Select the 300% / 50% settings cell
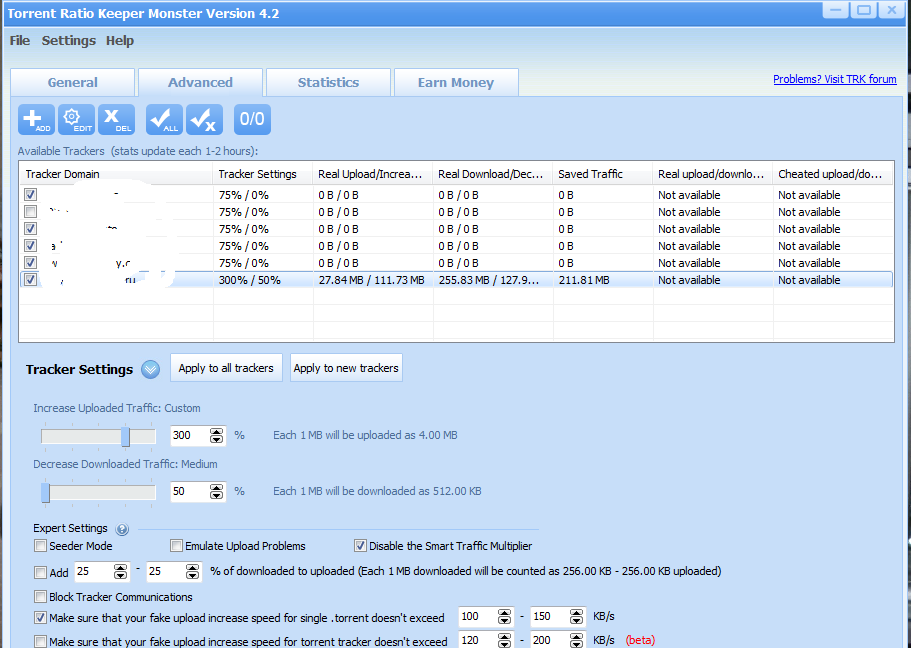The width and height of the screenshot is (911, 648). [263, 280]
